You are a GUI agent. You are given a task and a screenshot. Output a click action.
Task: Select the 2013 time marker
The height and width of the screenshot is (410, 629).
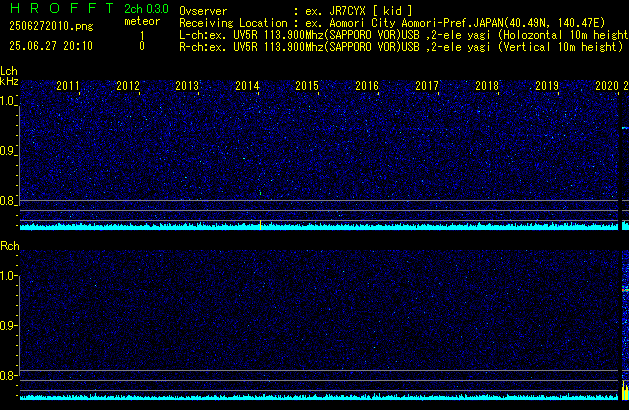click(x=187, y=86)
